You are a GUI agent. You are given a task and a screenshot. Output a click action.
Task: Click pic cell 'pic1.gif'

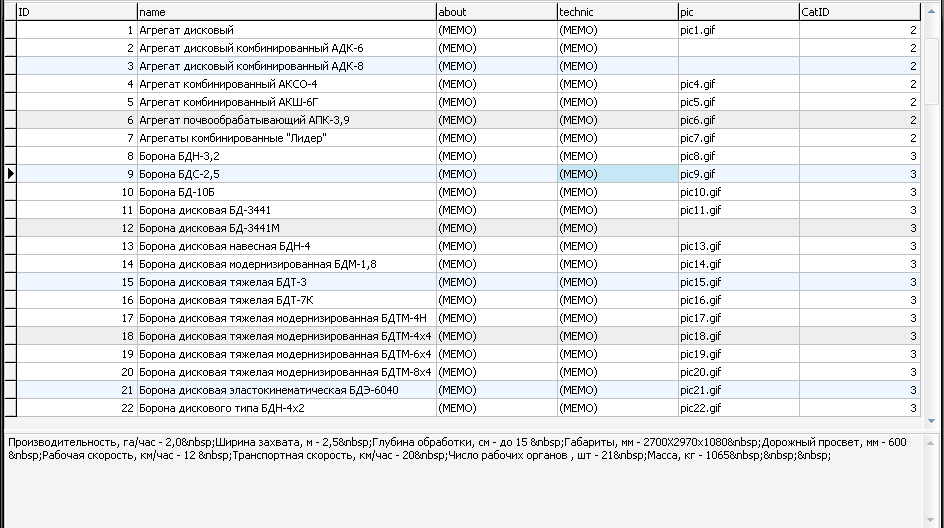737,30
